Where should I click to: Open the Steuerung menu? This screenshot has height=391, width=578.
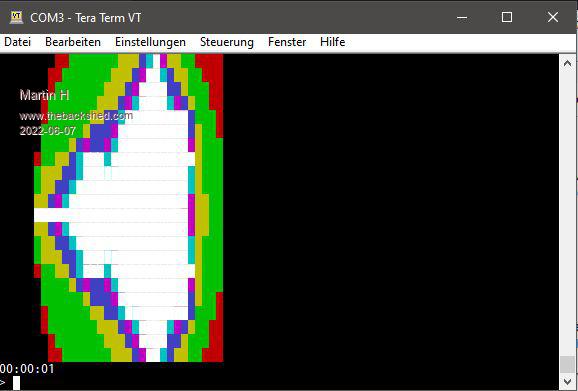tap(227, 42)
